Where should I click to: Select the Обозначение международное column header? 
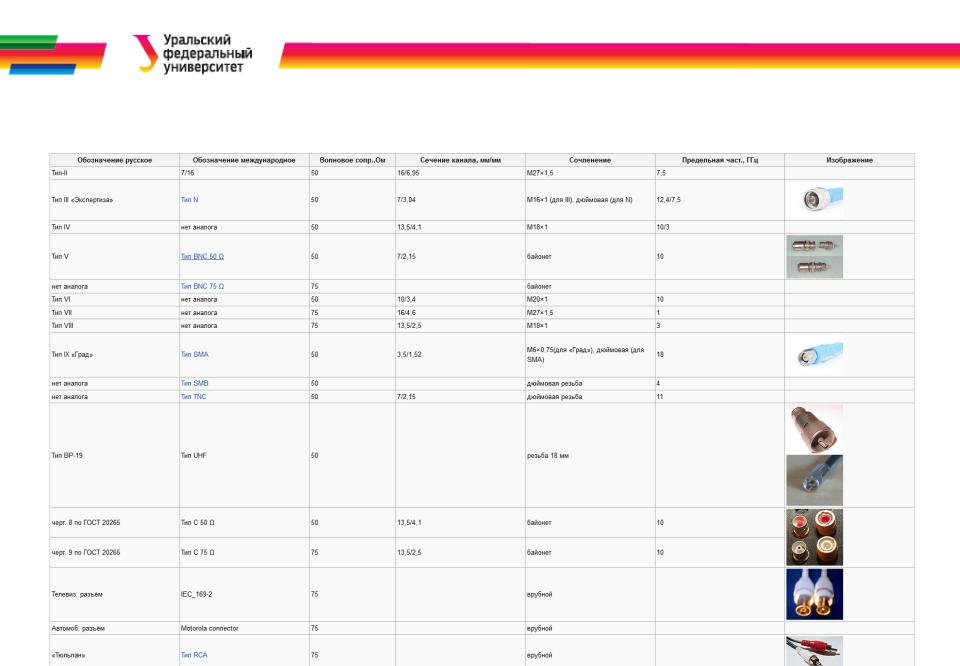pos(244,160)
